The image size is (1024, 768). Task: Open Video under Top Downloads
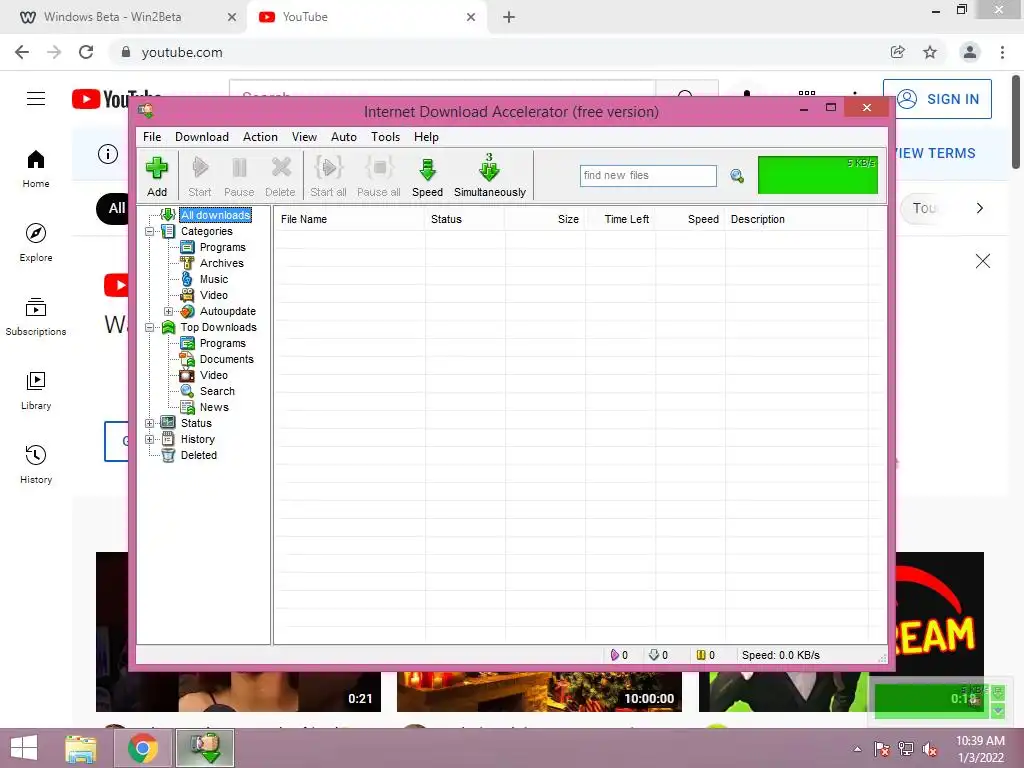coord(214,375)
